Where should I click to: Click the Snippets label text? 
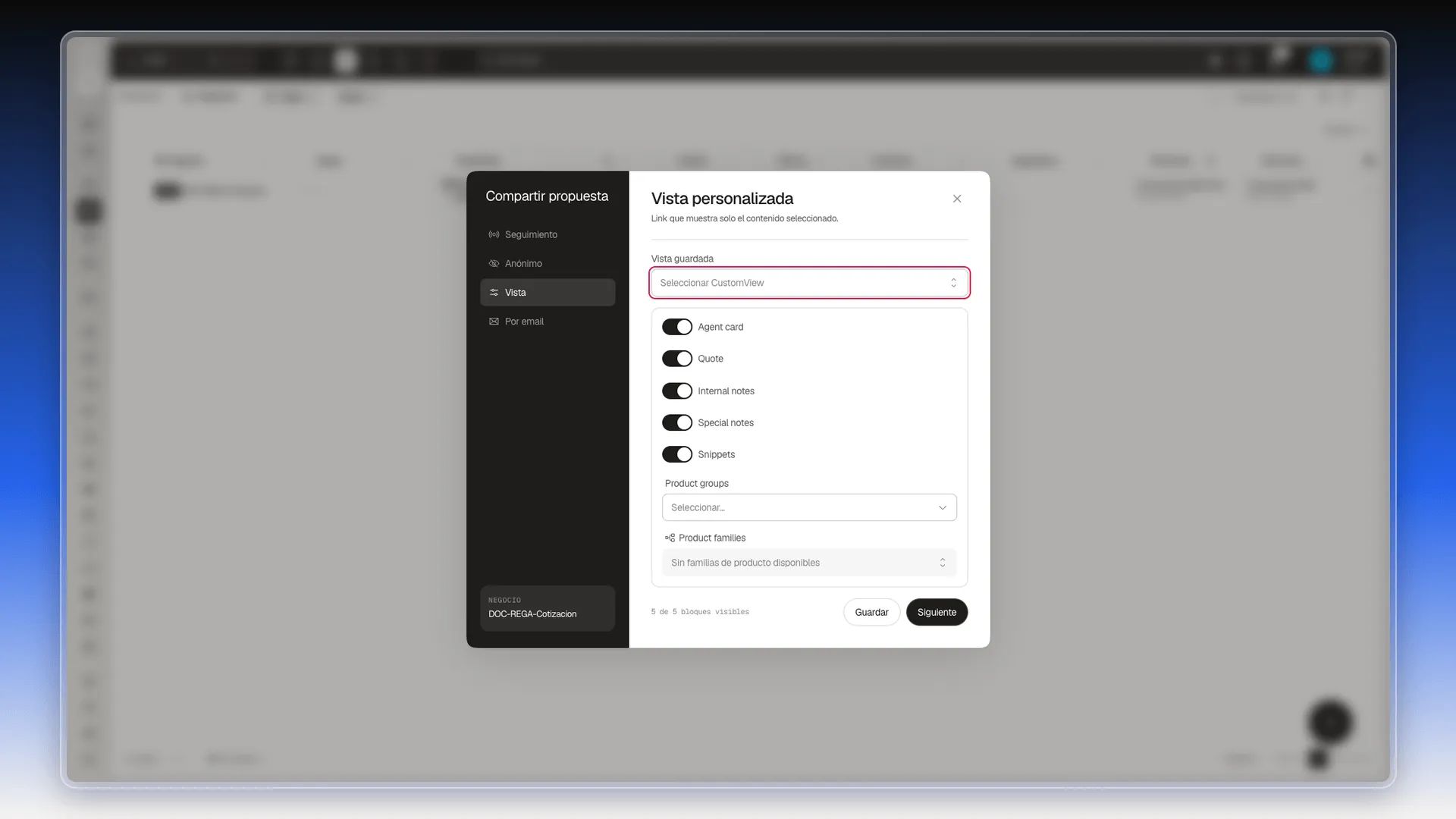[716, 455]
